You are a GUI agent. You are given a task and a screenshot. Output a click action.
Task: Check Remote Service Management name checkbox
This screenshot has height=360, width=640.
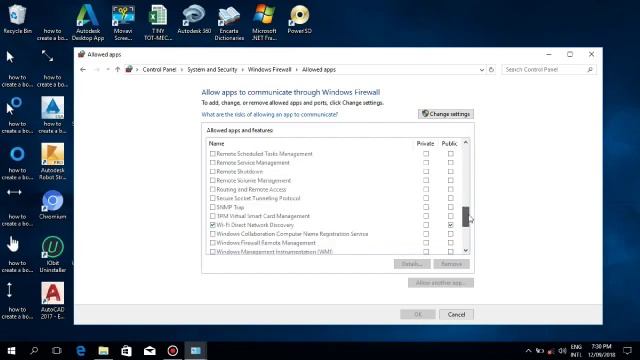[213, 163]
